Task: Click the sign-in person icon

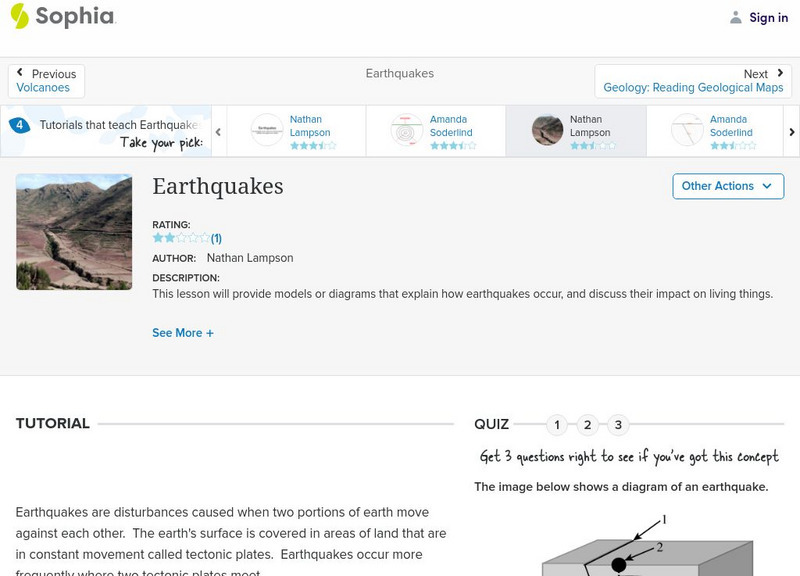Action: [734, 17]
